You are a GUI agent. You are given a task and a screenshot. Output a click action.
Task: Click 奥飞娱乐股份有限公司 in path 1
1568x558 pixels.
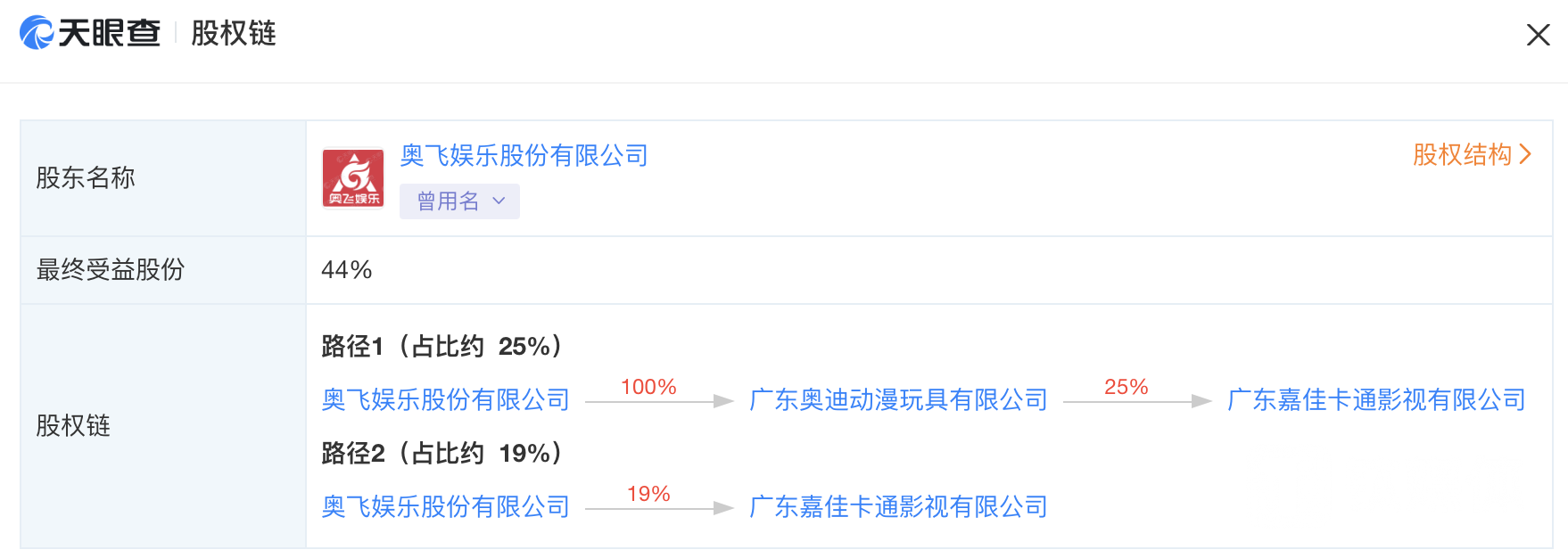[445, 400]
